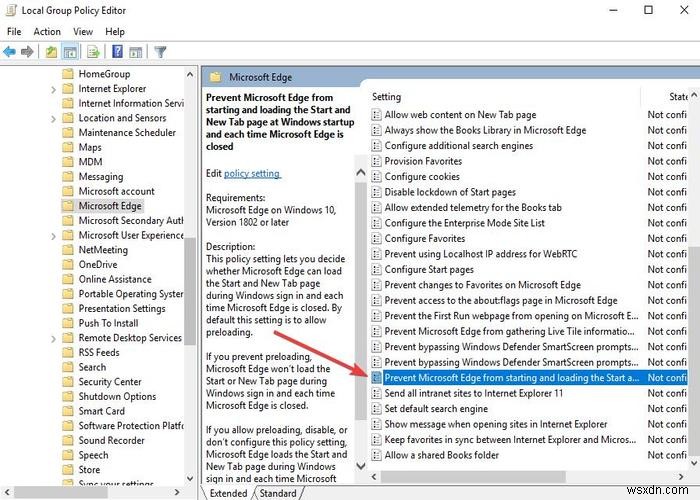
Task: Expand the Internet Explorer tree node
Action: pos(53,89)
